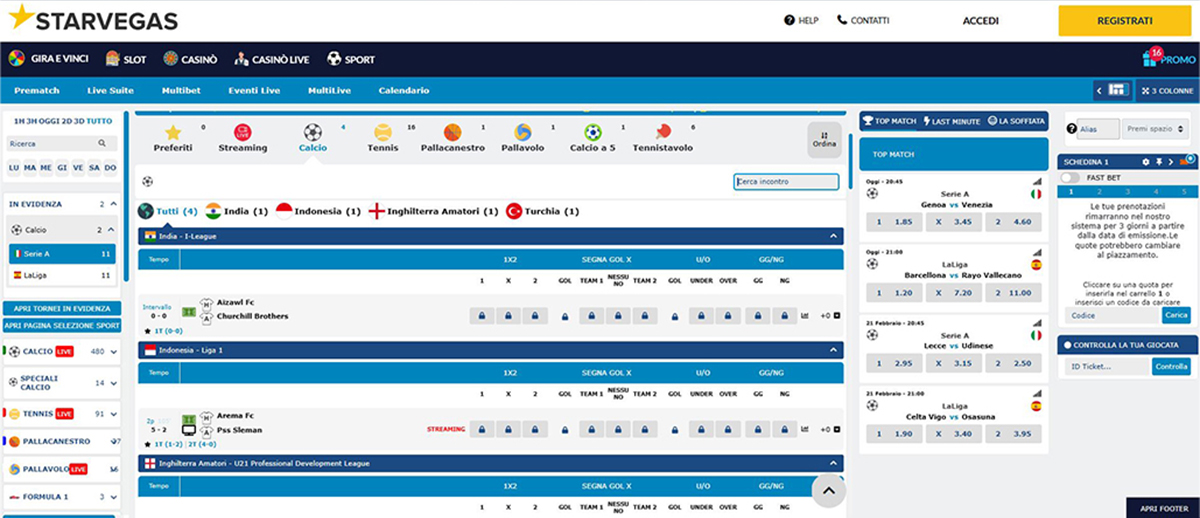1200x518 pixels.
Task: Choose the Tennistavolo paddle filter
Action: coord(664,138)
